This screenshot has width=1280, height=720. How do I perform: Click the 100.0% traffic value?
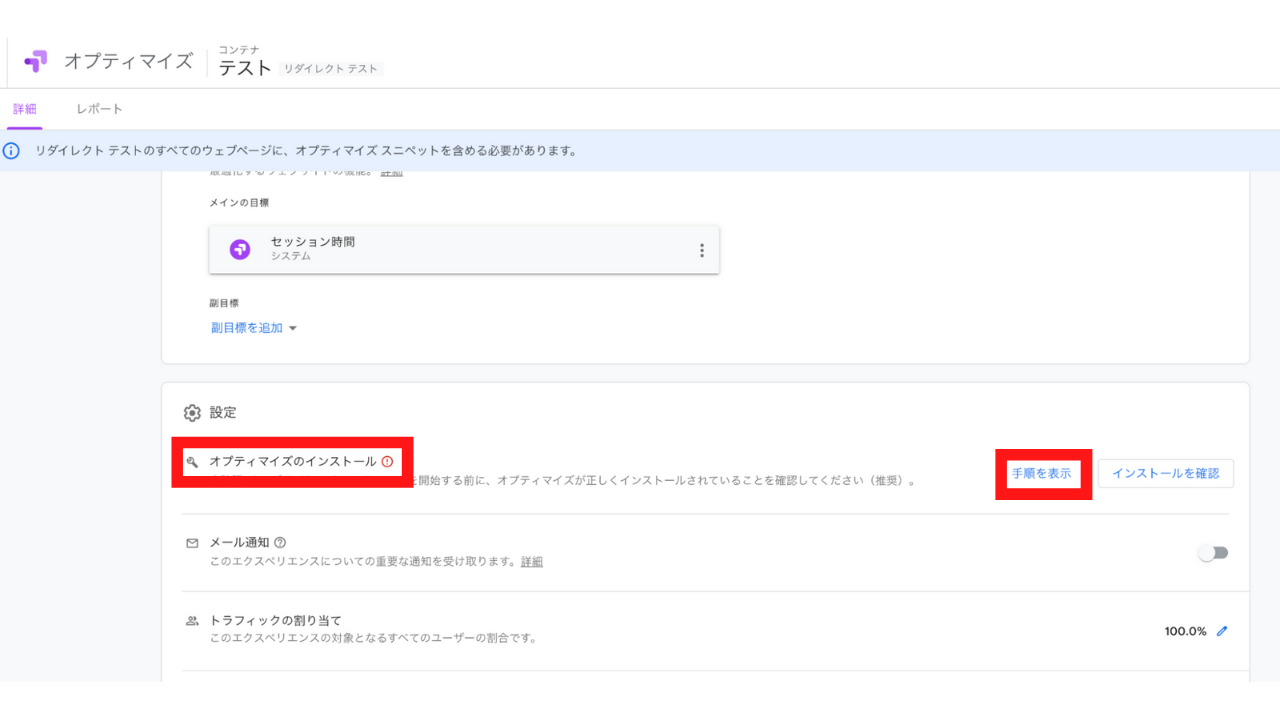coord(1186,632)
